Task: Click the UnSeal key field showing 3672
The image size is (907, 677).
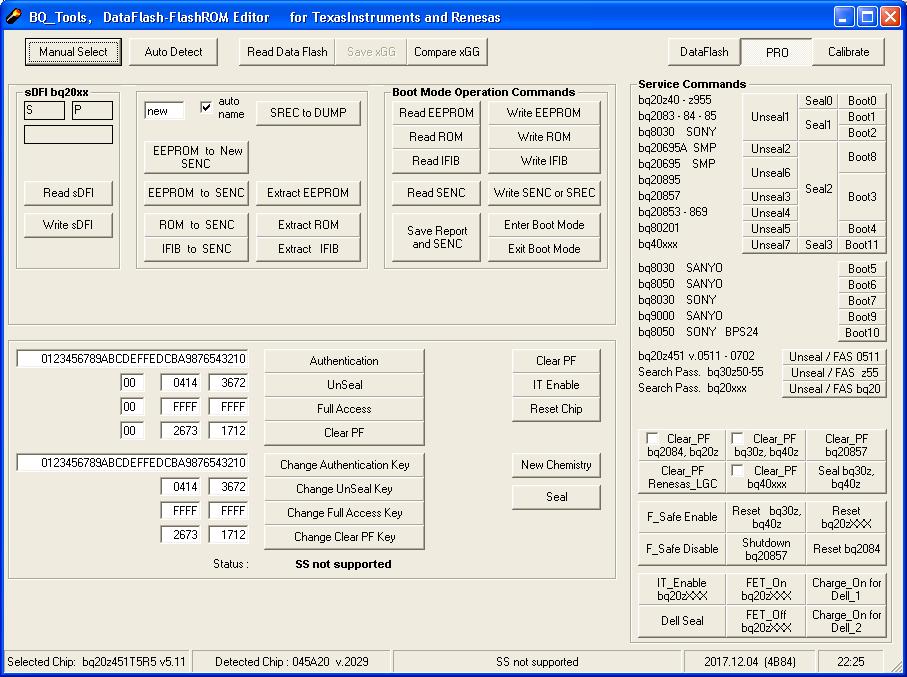Action: (x=229, y=383)
